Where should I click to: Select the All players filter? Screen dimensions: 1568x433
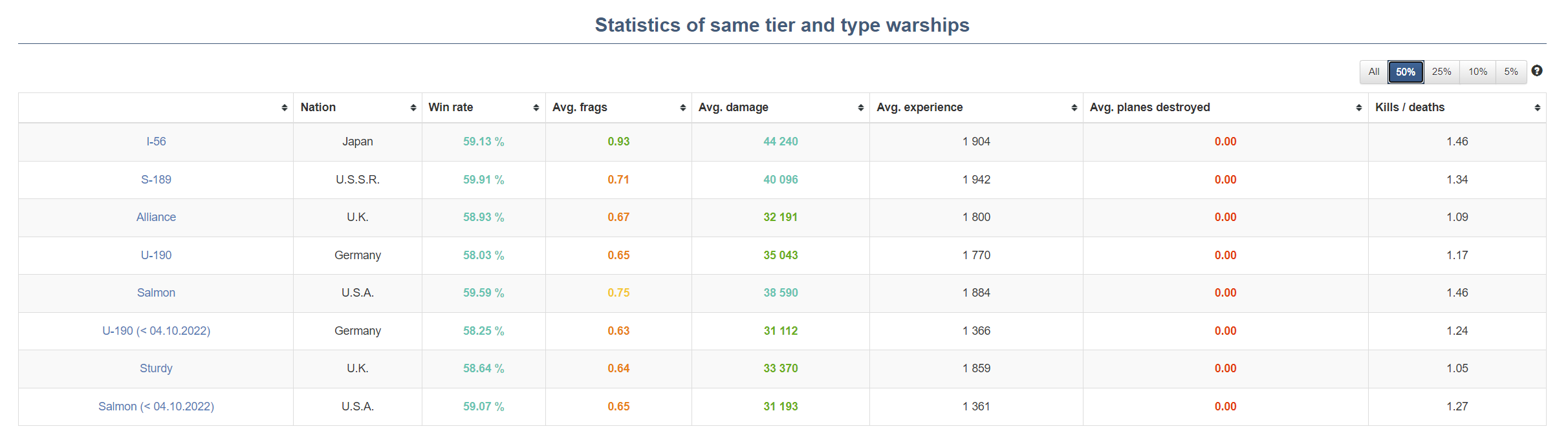click(x=1374, y=72)
